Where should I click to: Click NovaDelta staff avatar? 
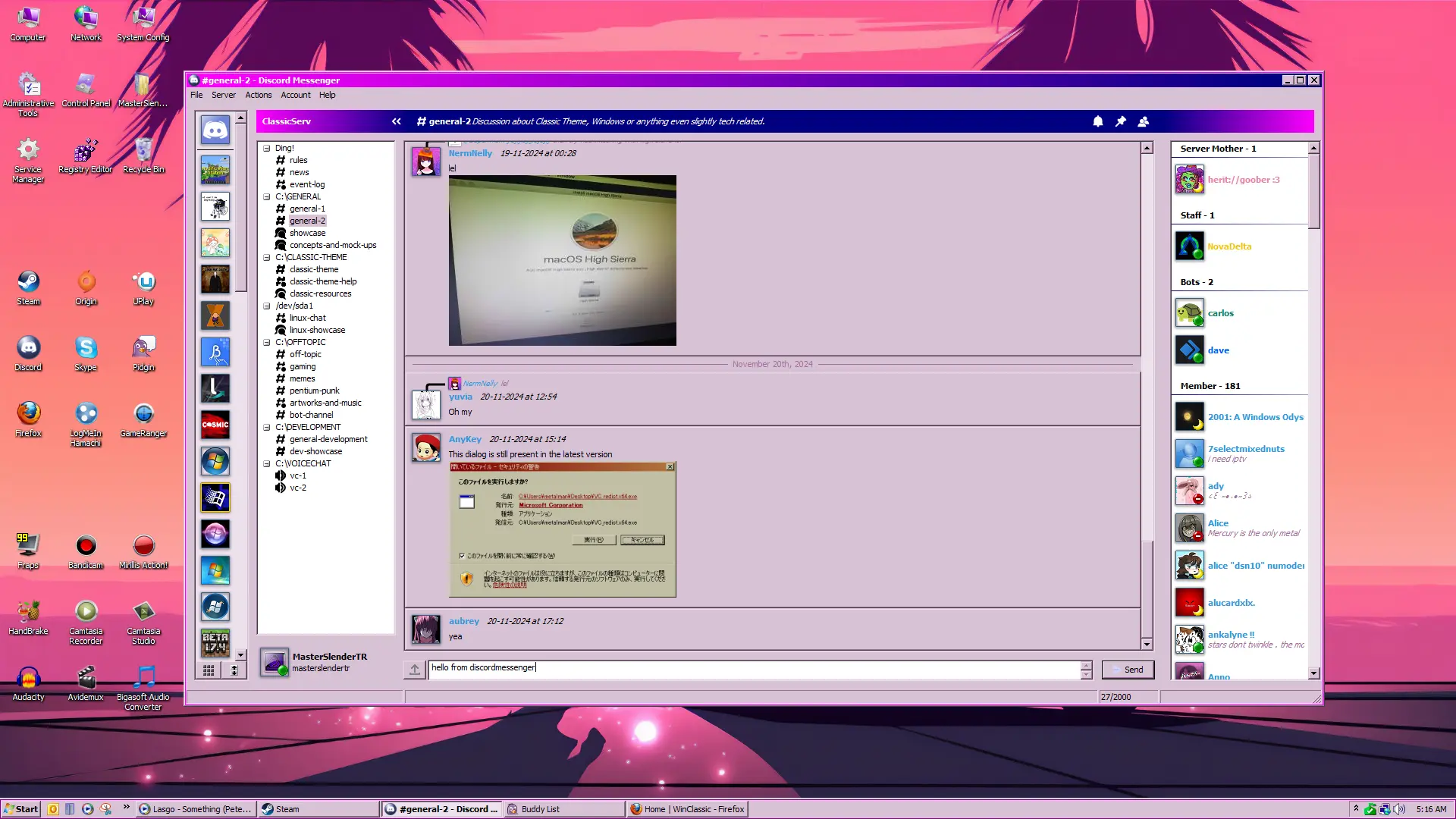click(x=1189, y=246)
